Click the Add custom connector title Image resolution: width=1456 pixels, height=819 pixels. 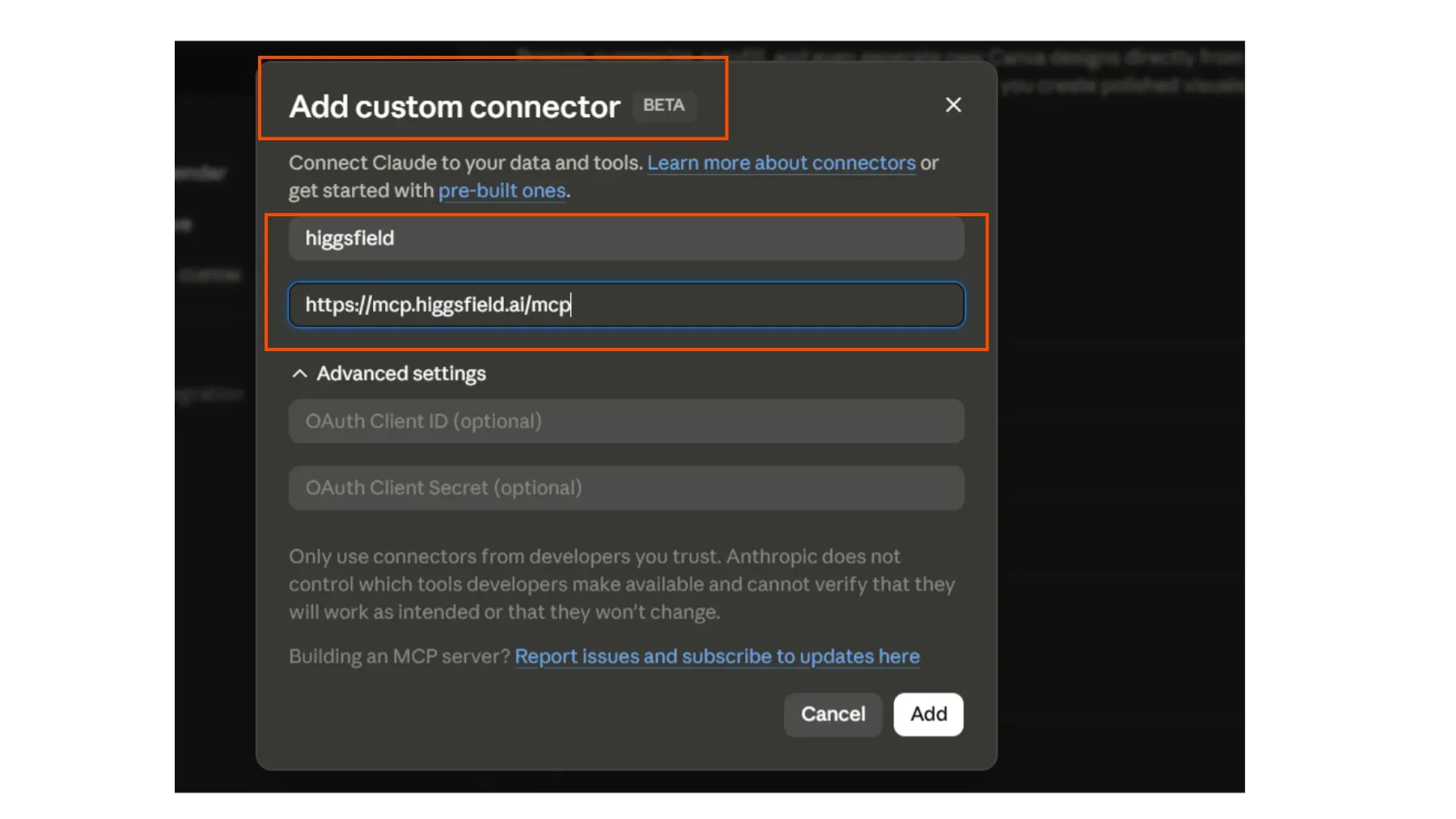[x=455, y=107]
